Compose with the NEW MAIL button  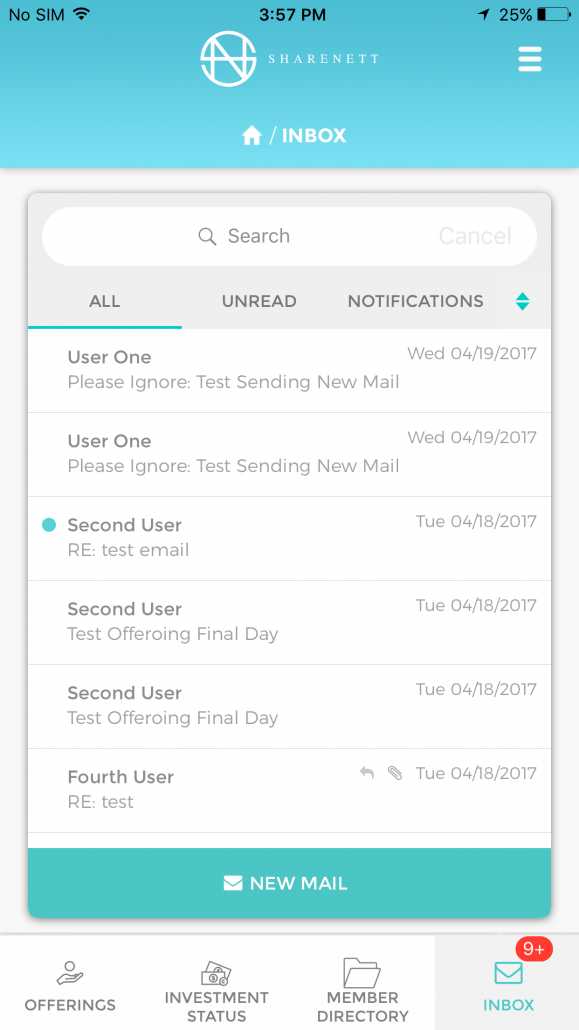click(289, 883)
